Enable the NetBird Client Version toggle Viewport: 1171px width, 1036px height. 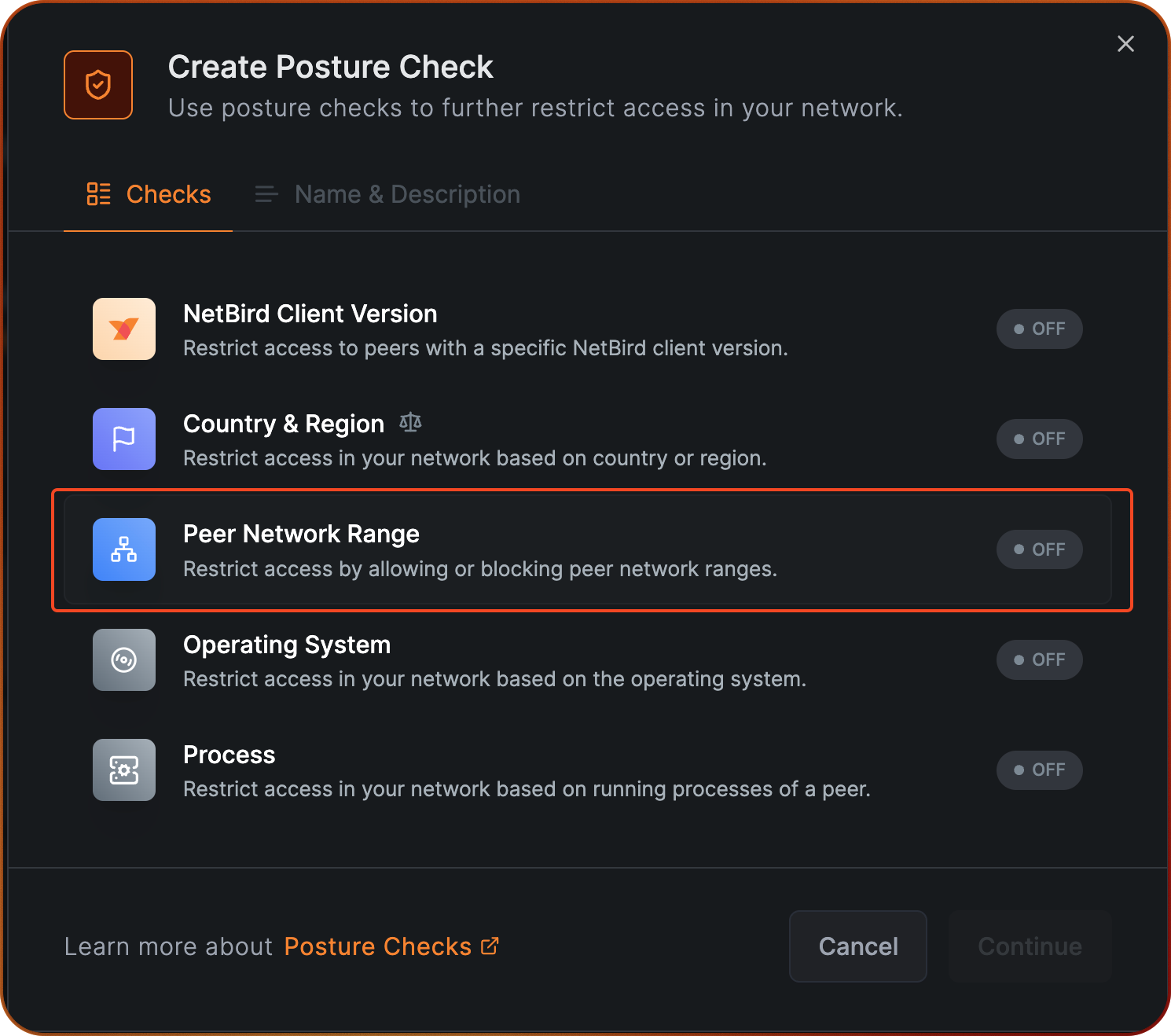1039,329
